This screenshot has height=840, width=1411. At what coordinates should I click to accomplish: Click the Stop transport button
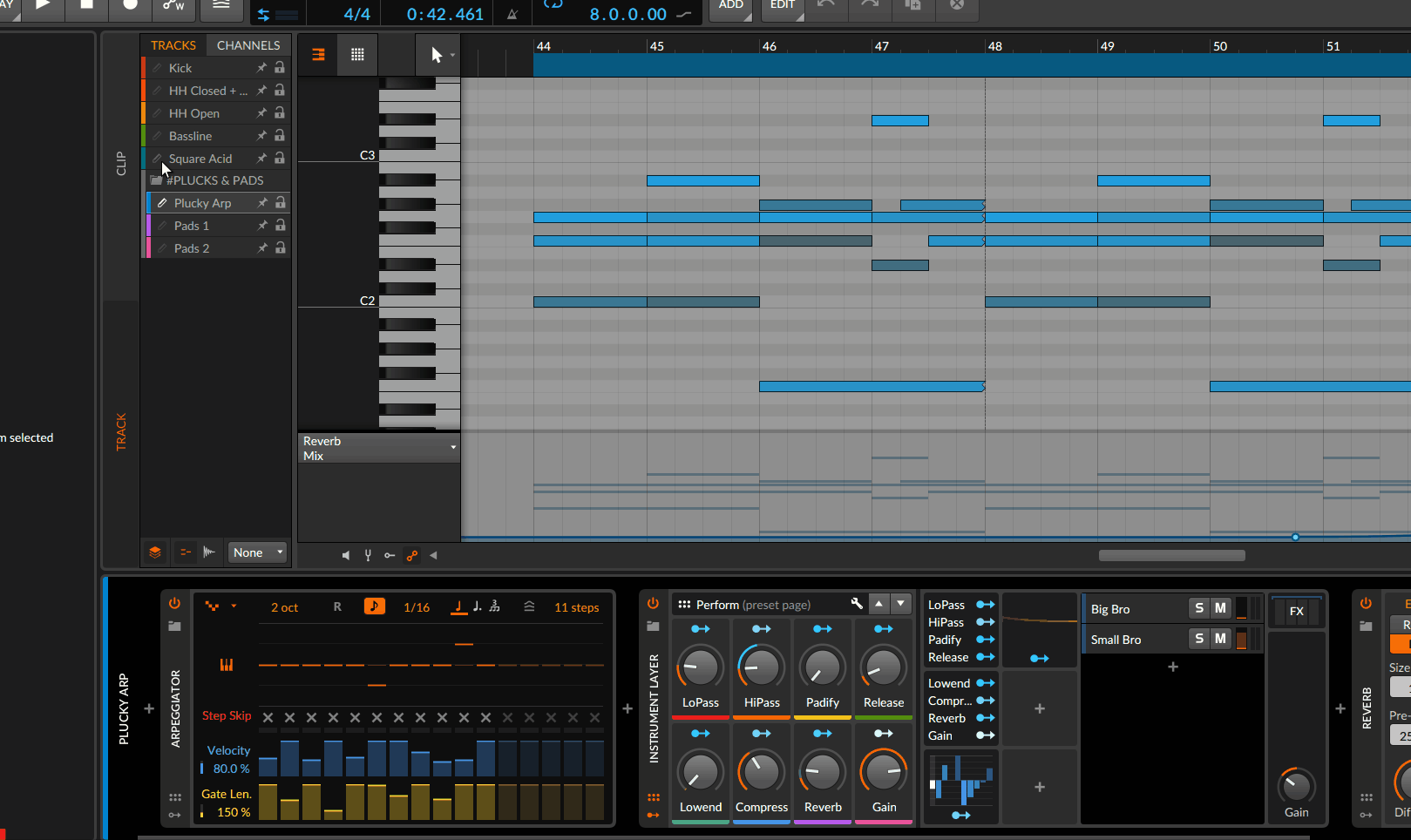tap(87, 5)
